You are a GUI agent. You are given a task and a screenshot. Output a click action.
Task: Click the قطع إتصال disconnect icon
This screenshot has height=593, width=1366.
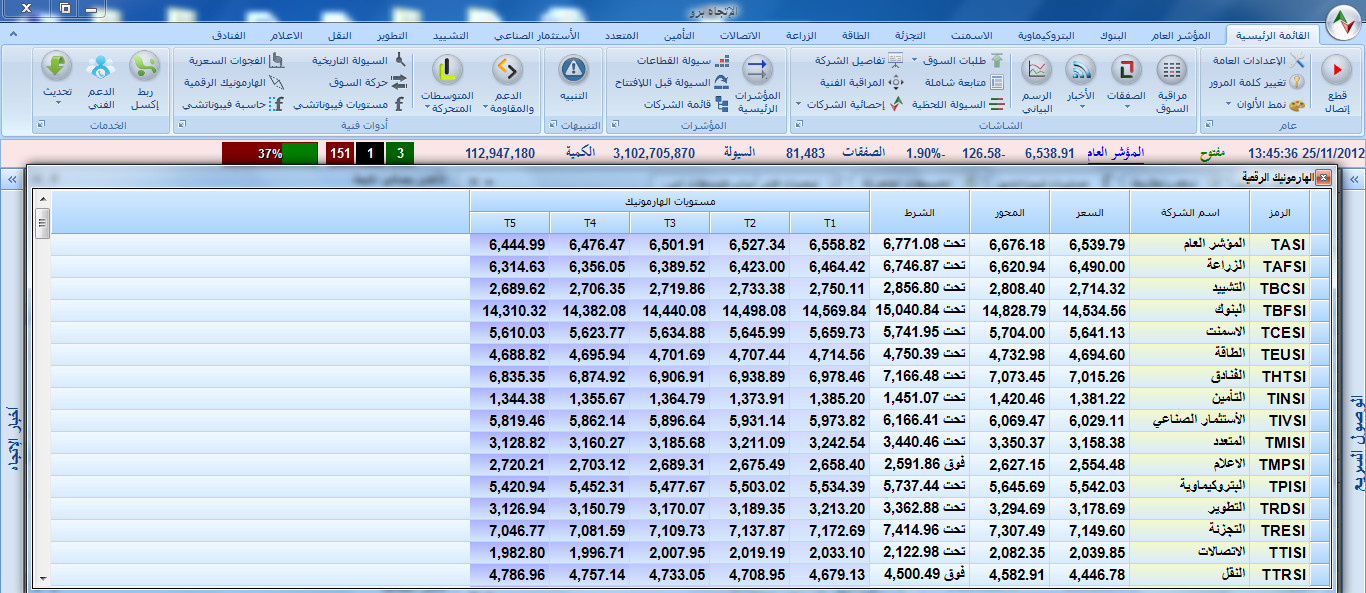pyautogui.click(x=1336, y=70)
